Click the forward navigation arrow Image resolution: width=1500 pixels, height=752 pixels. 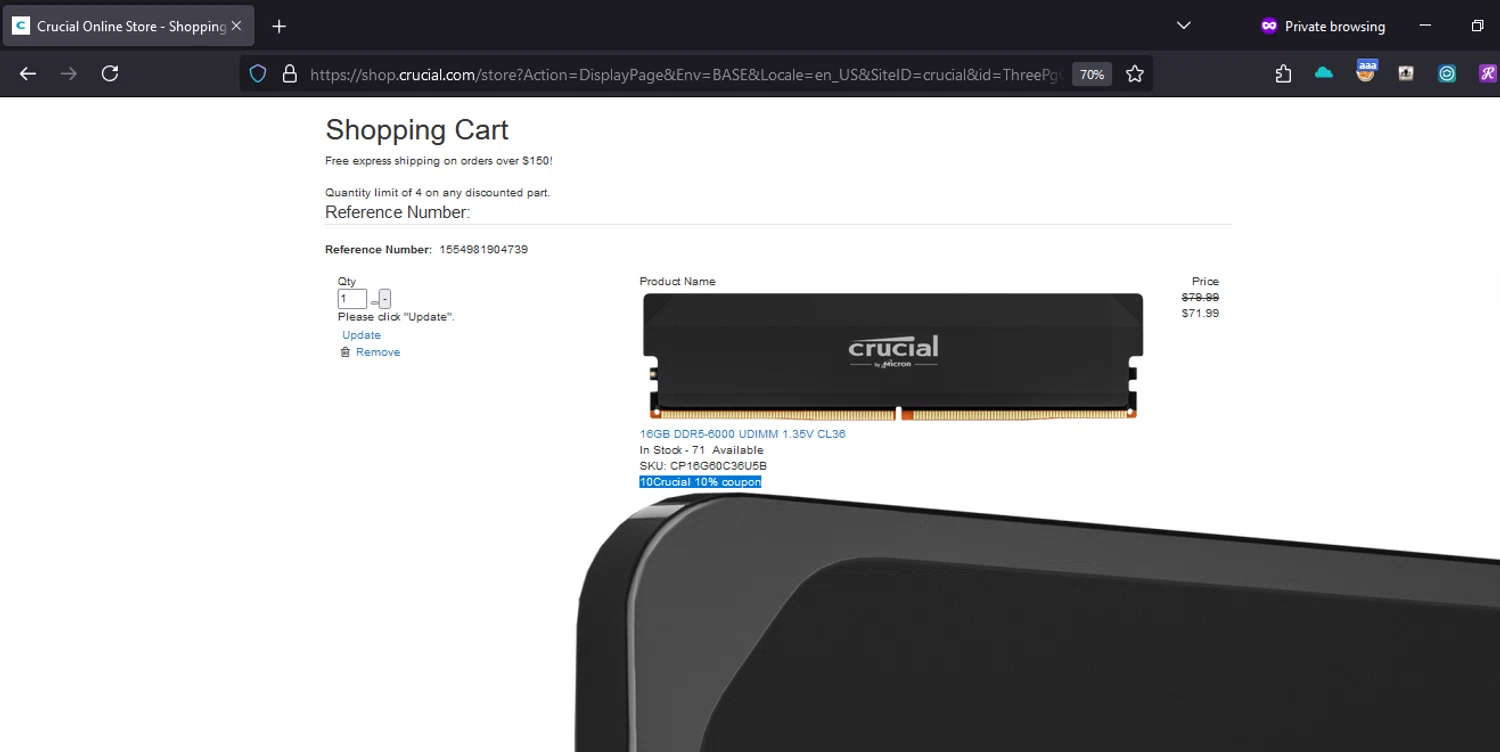69,73
